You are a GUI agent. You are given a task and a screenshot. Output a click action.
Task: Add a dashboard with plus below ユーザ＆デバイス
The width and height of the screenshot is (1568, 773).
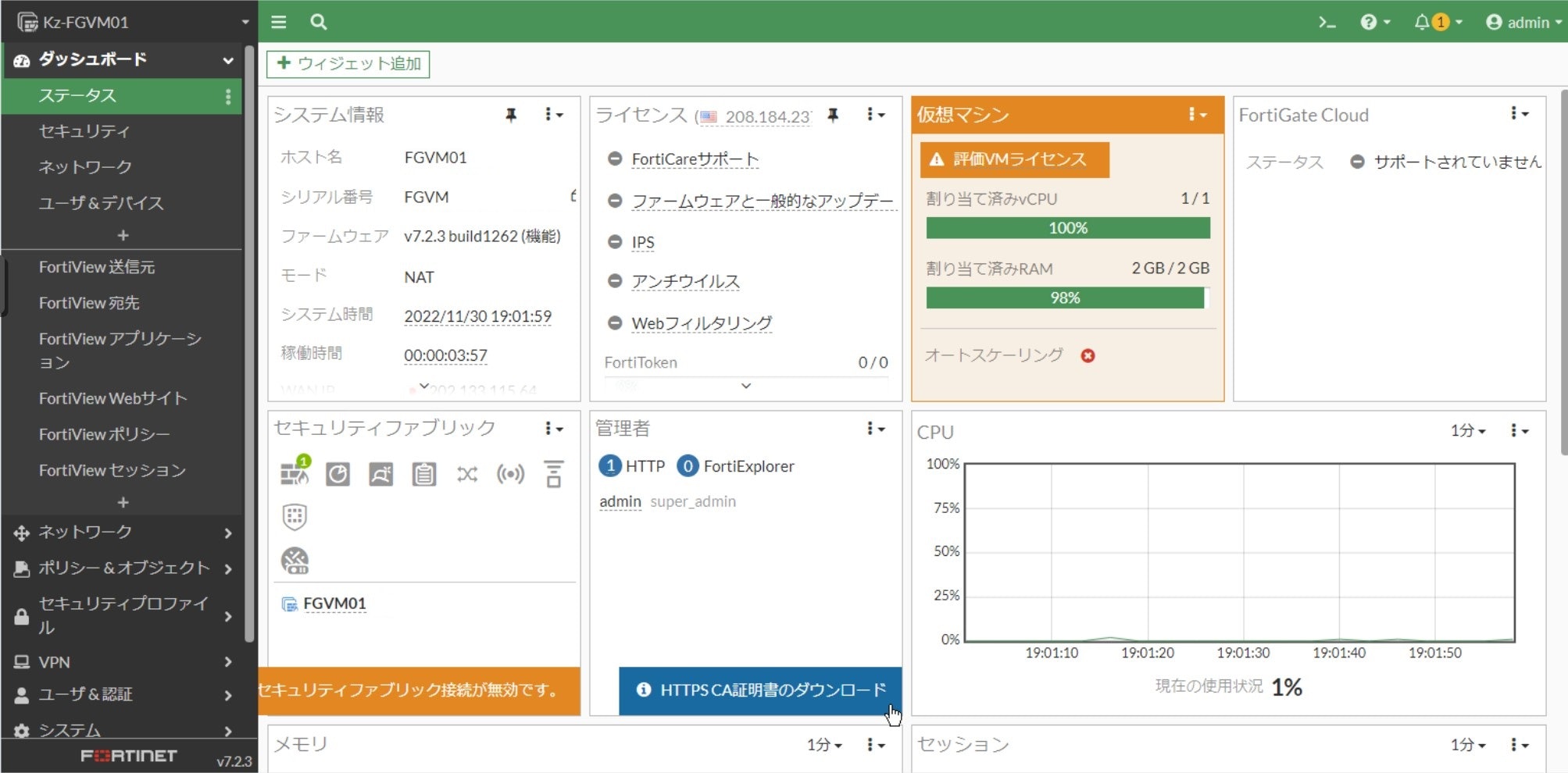tap(123, 235)
